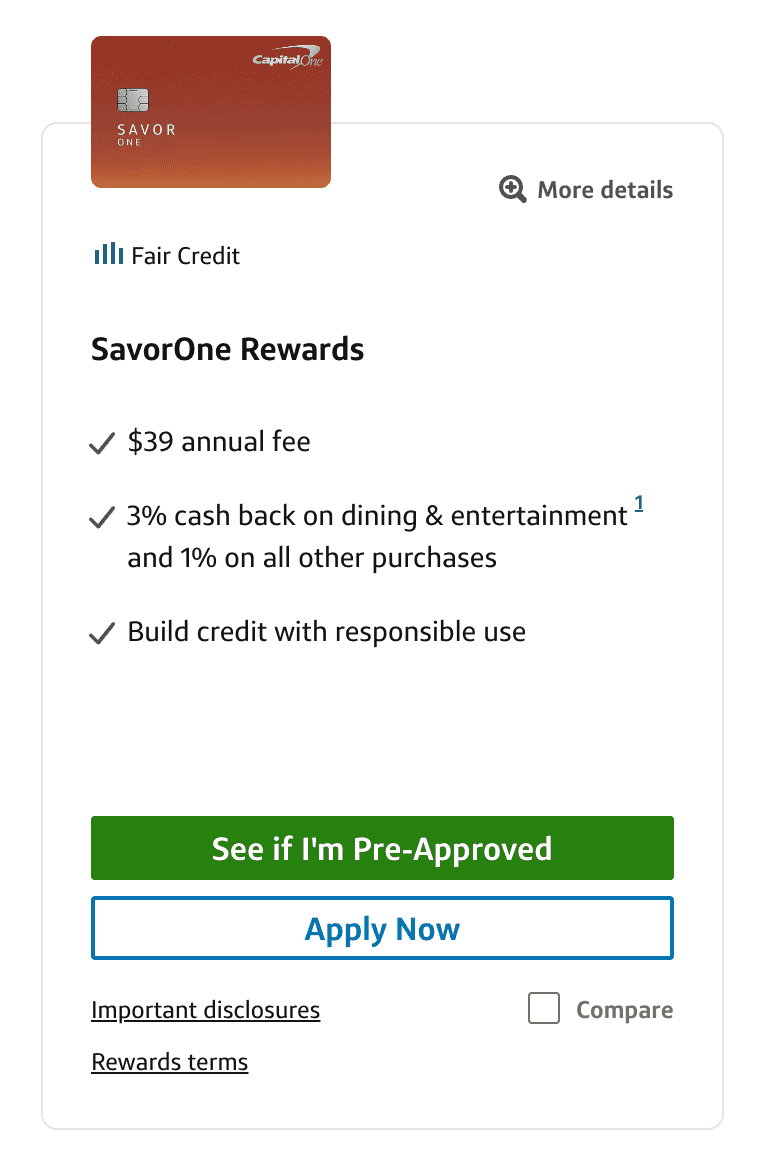Click the Apply Now button

pyautogui.click(x=382, y=929)
